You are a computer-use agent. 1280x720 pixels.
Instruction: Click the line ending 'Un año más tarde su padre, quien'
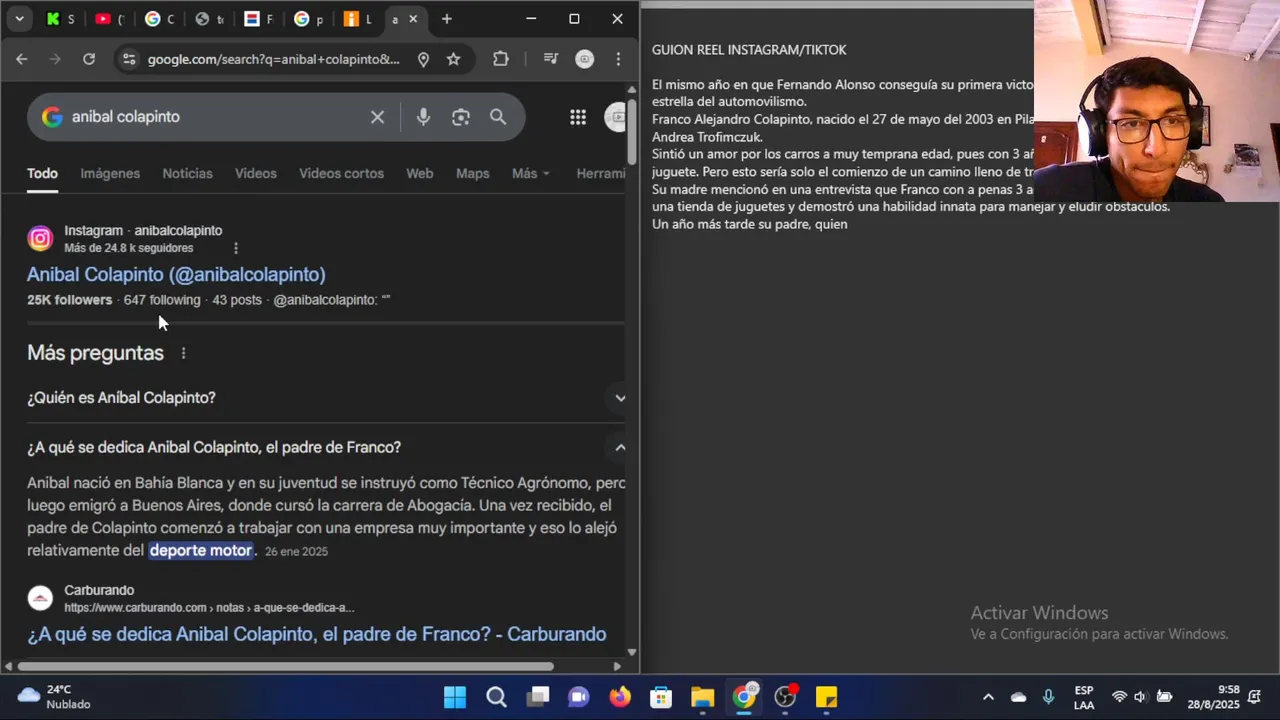(x=750, y=224)
